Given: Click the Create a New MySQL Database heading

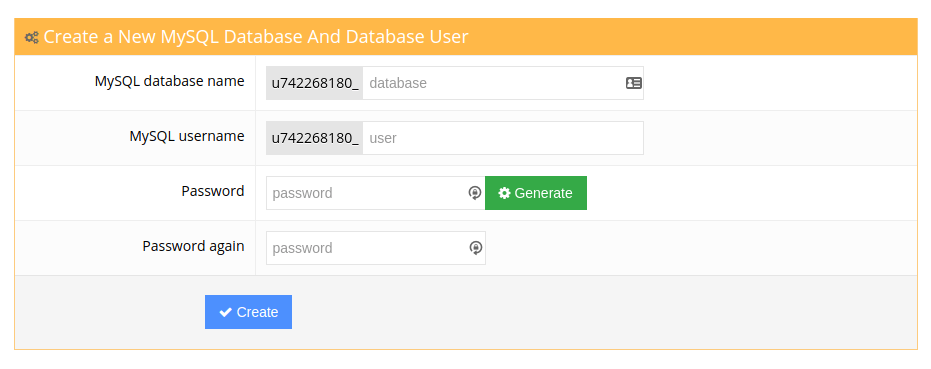Looking at the screenshot, I should [x=256, y=37].
